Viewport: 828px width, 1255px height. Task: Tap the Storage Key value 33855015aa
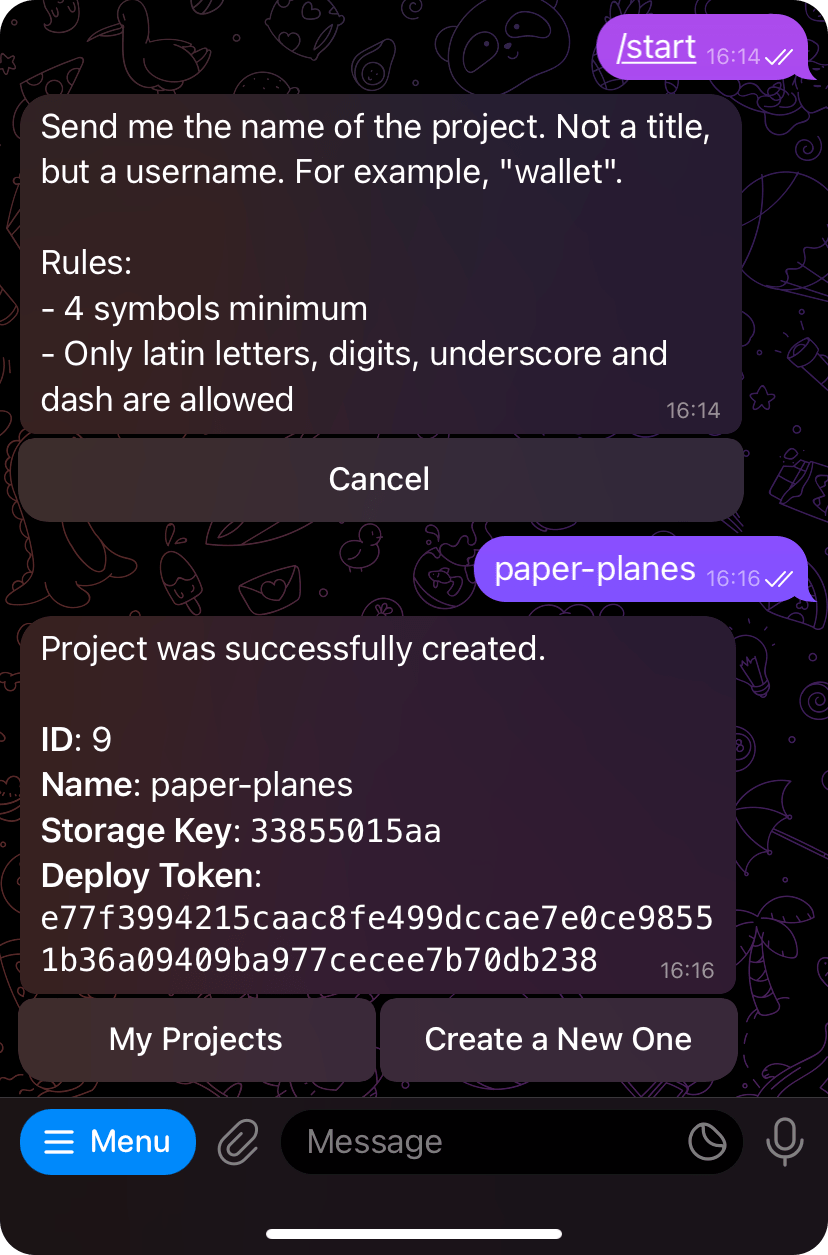[x=346, y=831]
